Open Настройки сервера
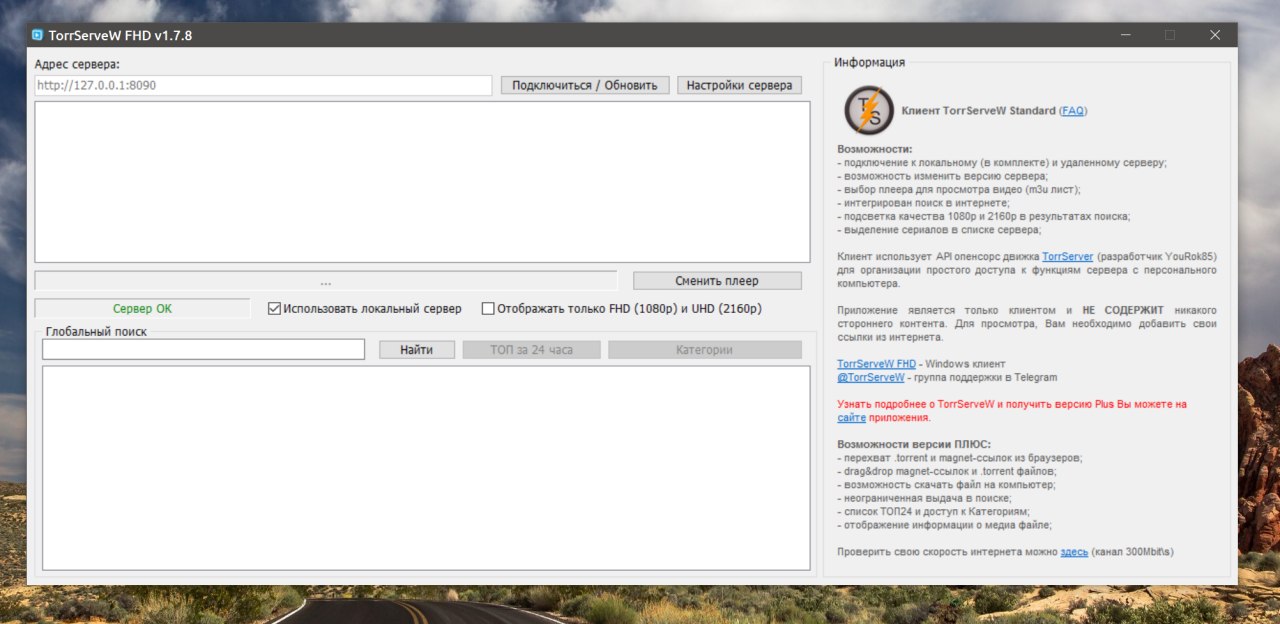 point(739,85)
